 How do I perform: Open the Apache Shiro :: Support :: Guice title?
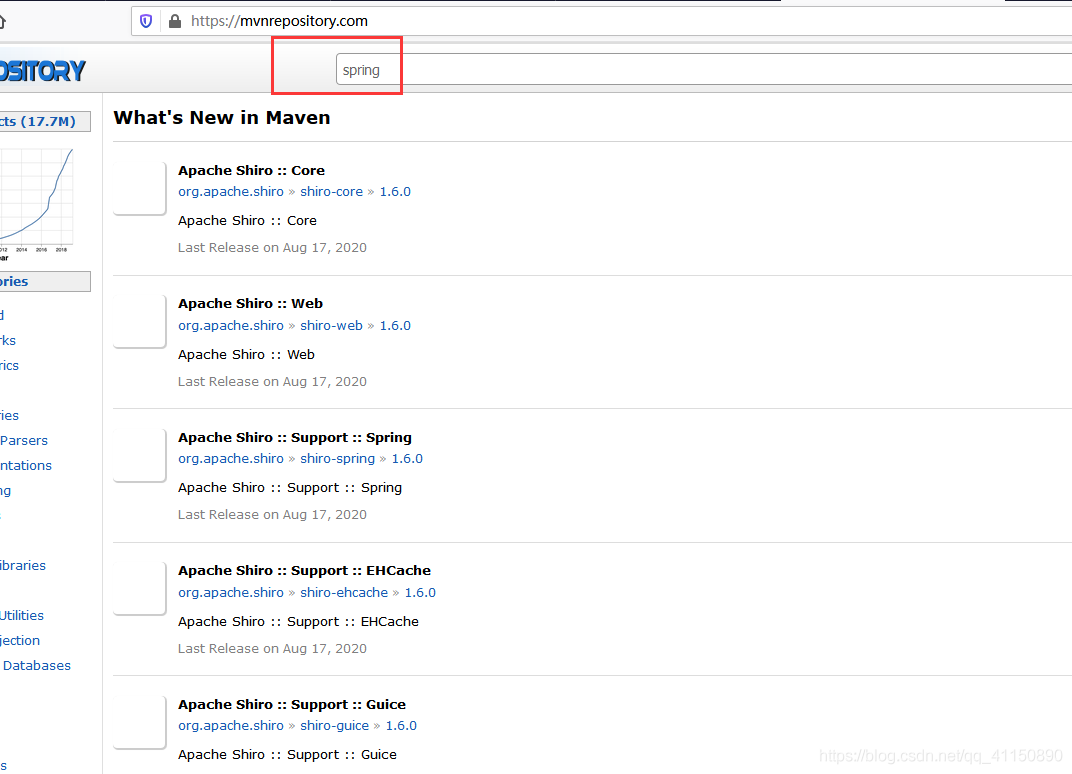pos(292,705)
